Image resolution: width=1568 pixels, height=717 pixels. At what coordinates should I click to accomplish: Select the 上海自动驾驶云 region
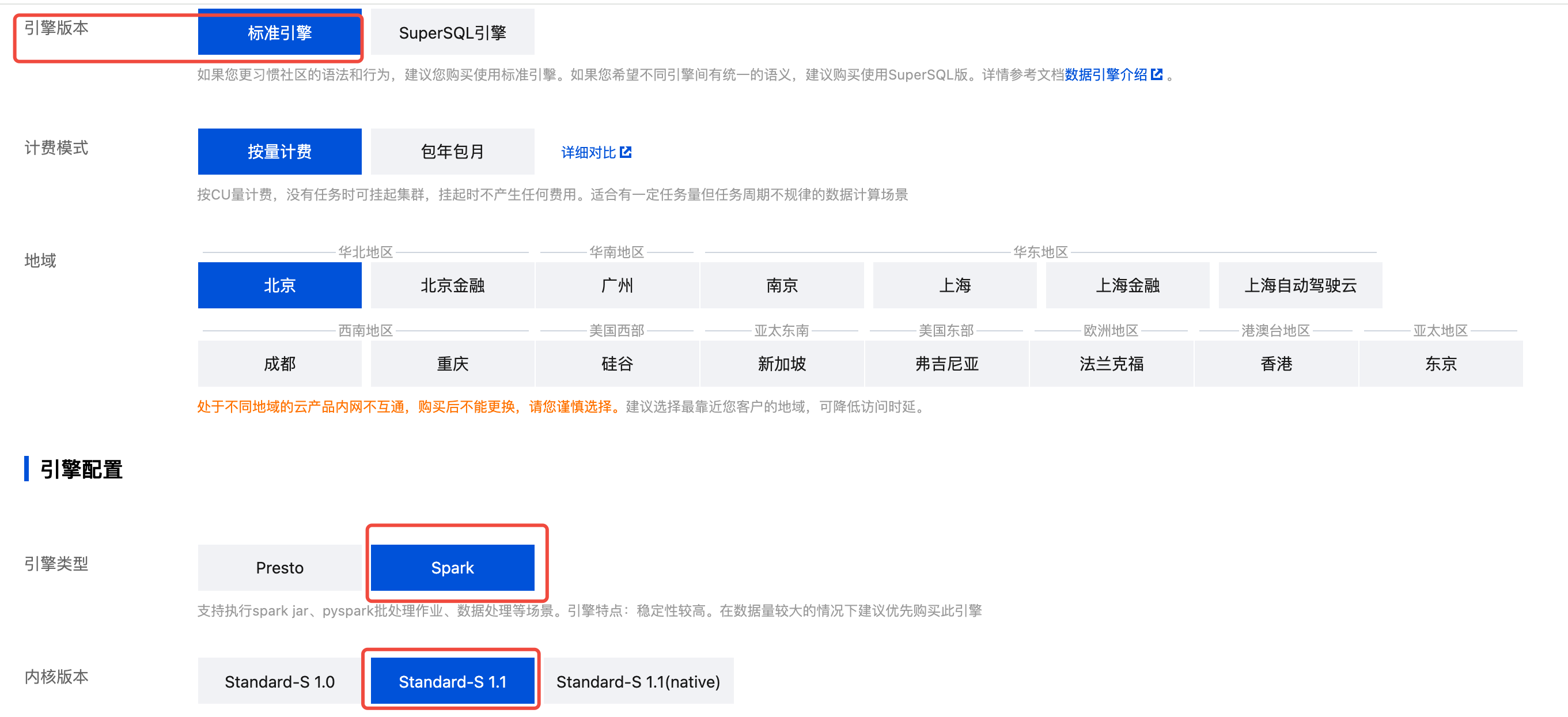pyautogui.click(x=1300, y=285)
